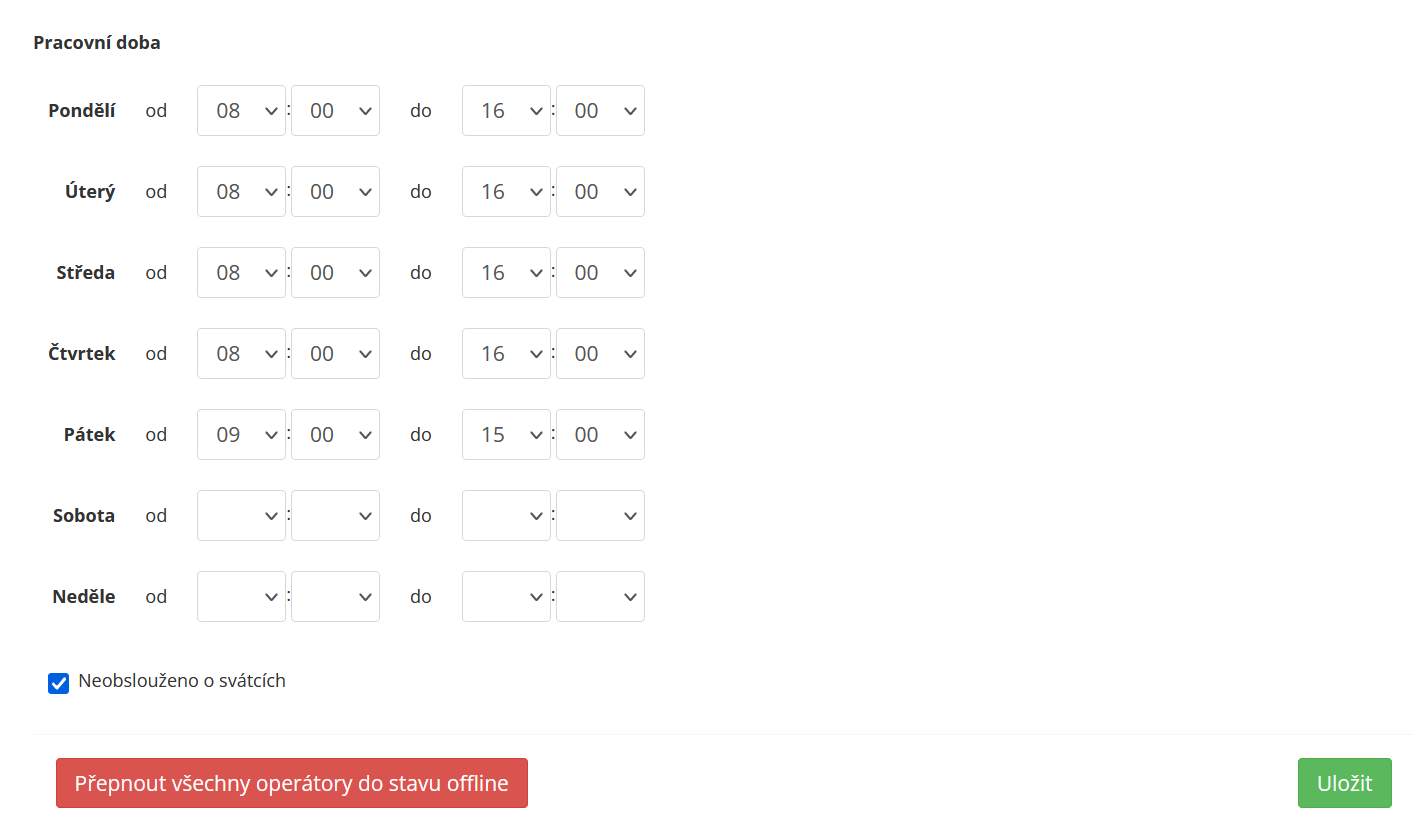Select Pátek start hour 09 dropdown

[x=241, y=435]
